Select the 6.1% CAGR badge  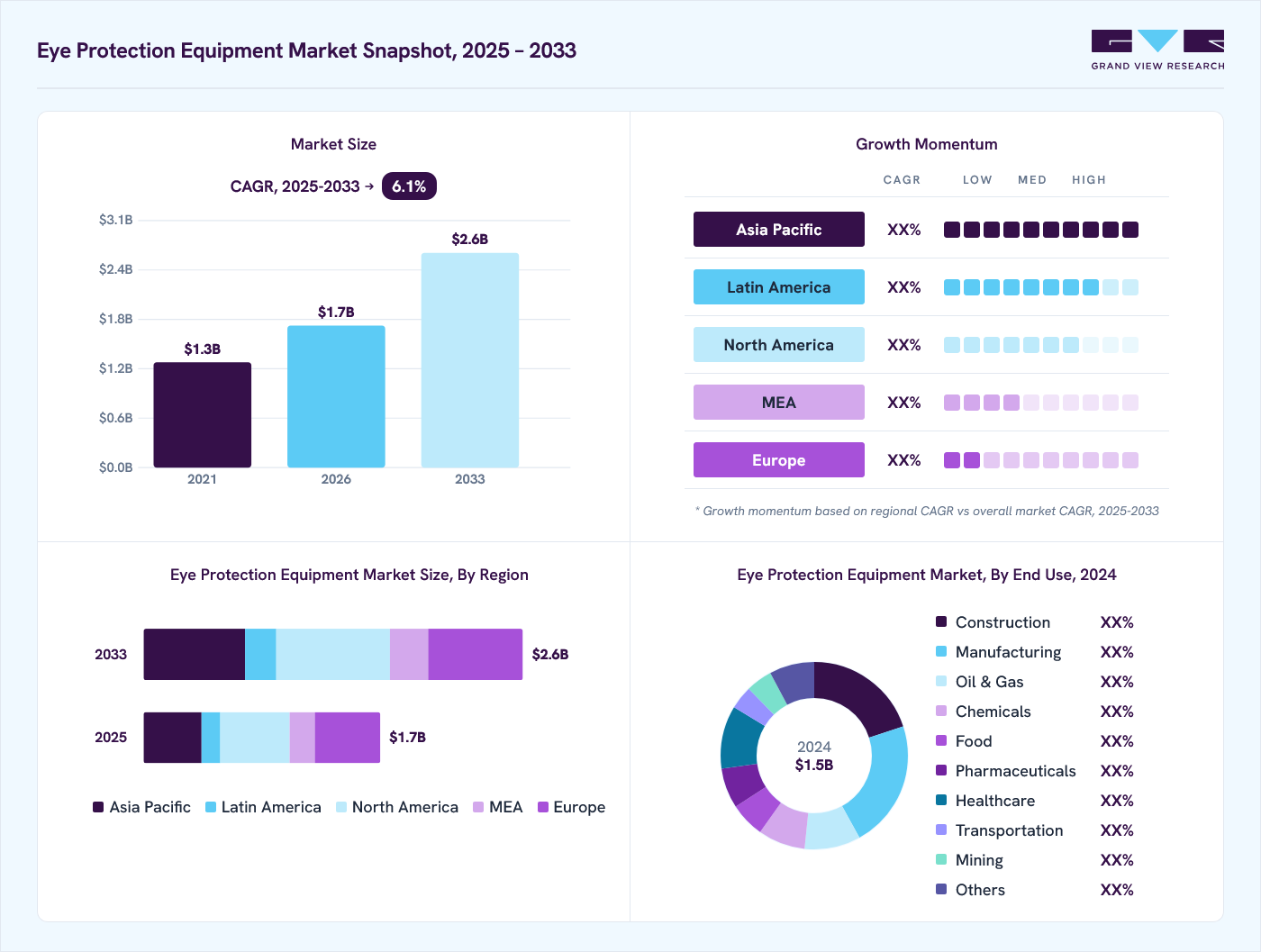(409, 186)
